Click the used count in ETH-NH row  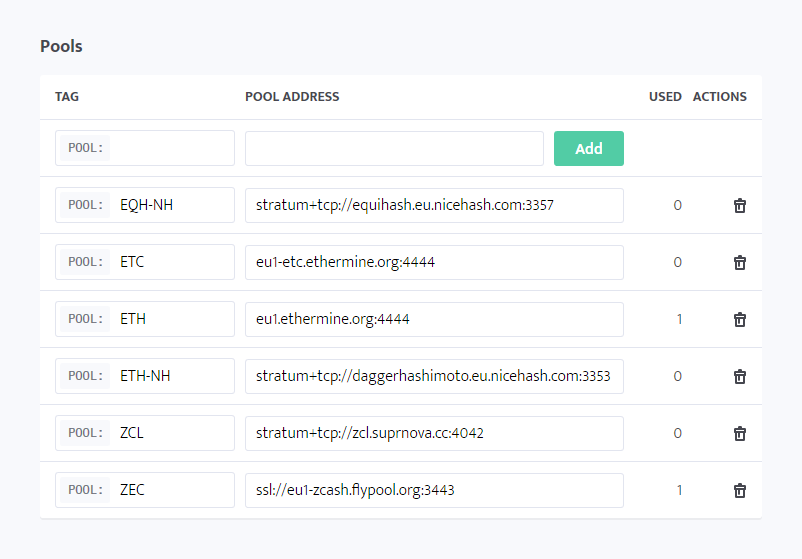(677, 376)
